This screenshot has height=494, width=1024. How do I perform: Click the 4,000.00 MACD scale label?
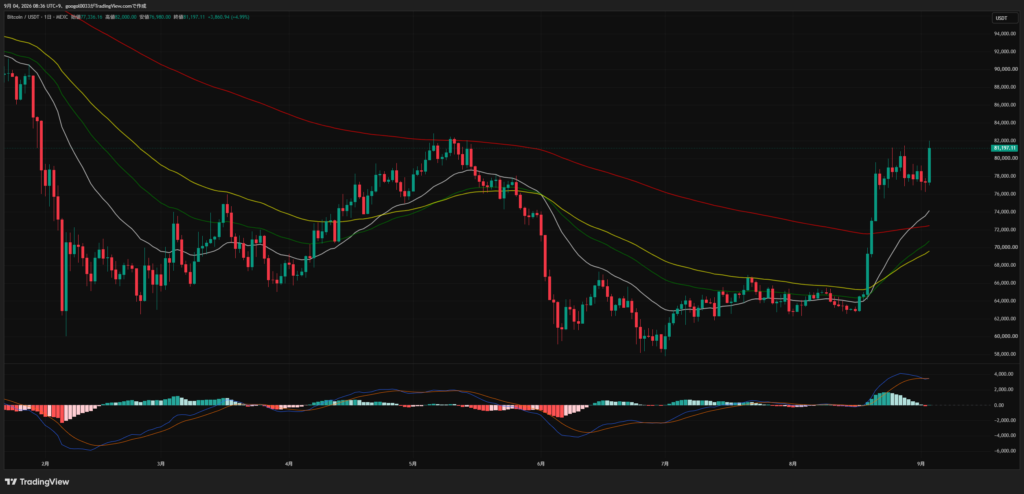1002,374
